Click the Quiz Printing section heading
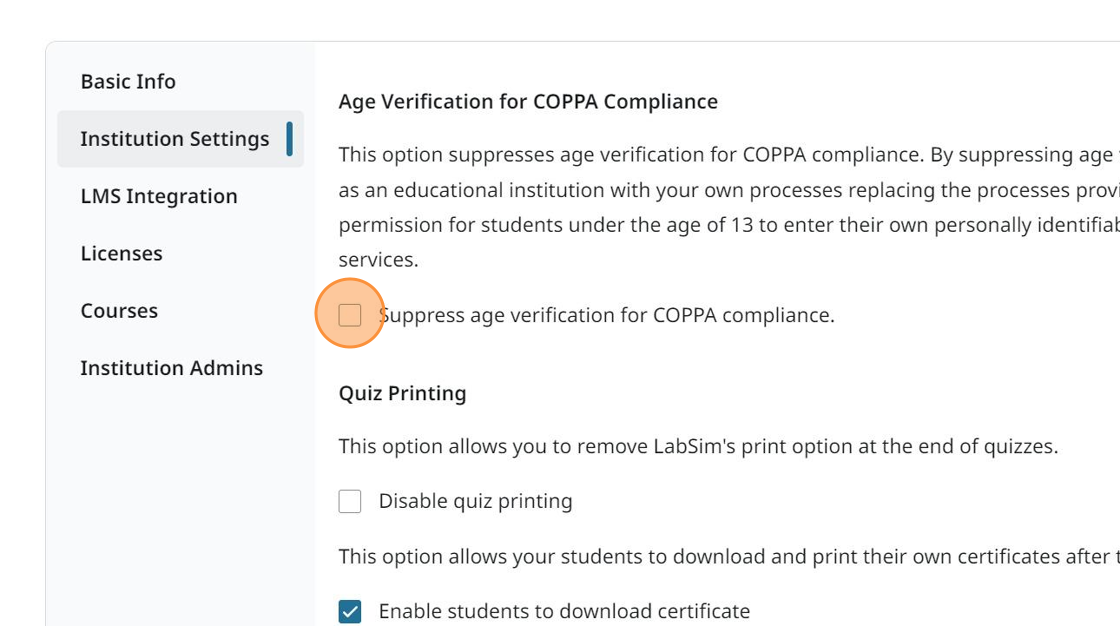 point(402,393)
